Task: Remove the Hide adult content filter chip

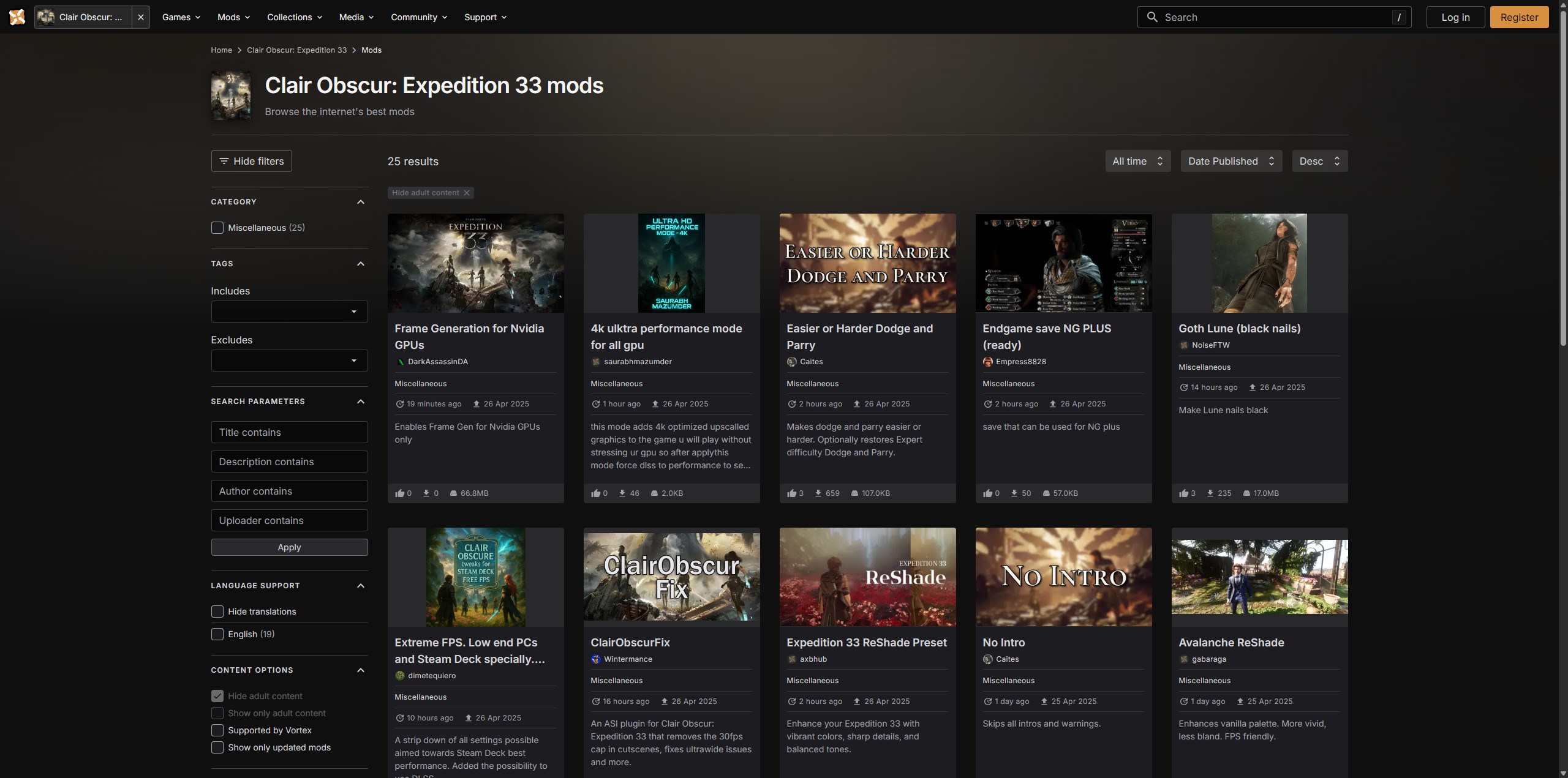Action: pyautogui.click(x=467, y=192)
